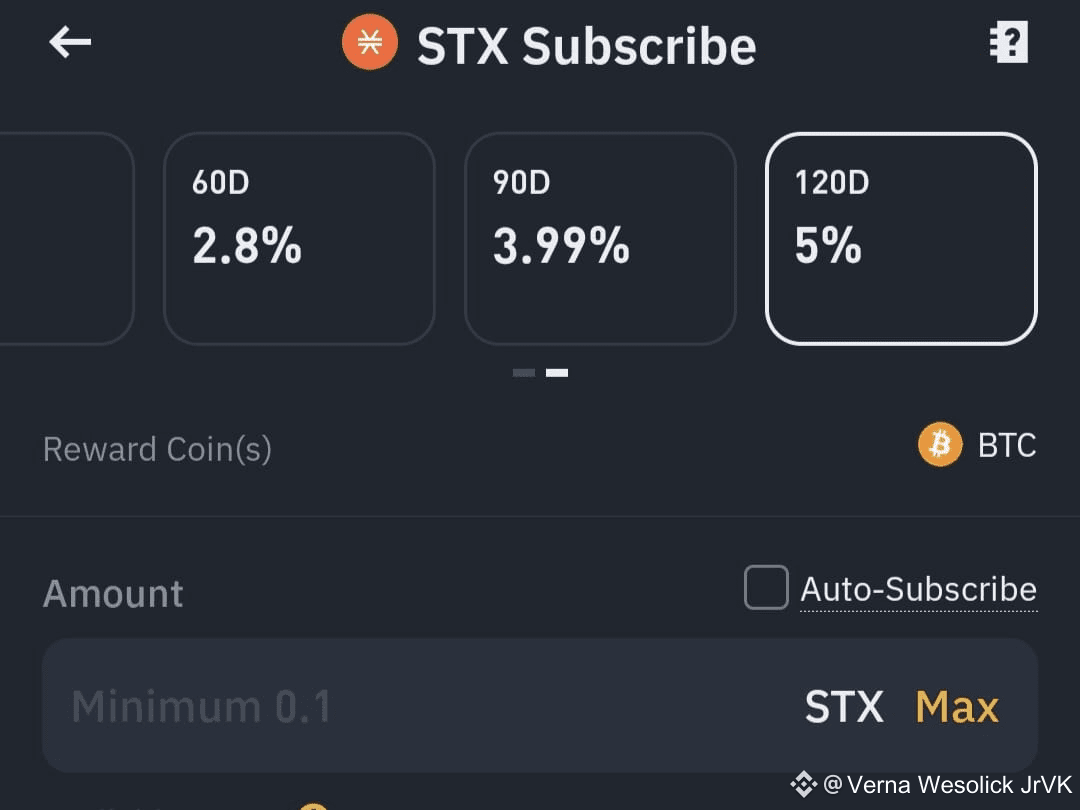Click the Minimum 0.1 amount input field
The height and width of the screenshot is (810, 1080).
tap(400, 706)
